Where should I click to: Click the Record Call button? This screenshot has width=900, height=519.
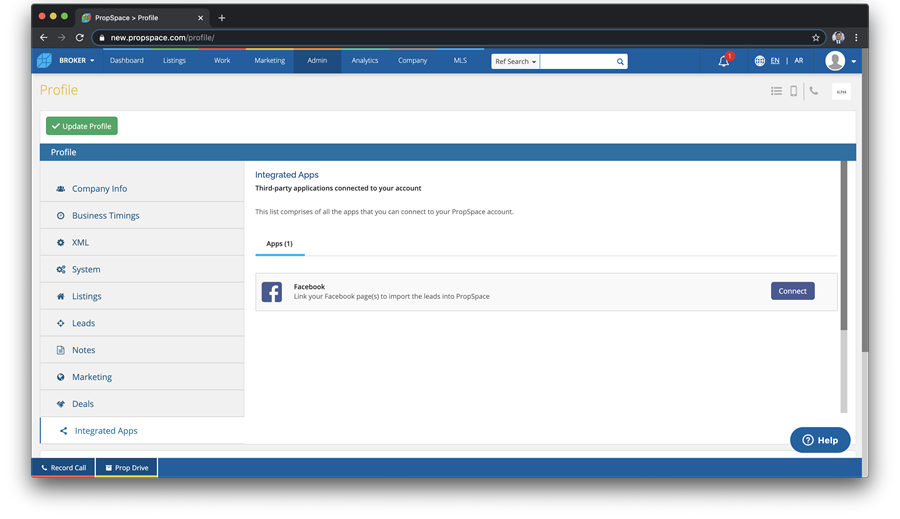(64, 468)
